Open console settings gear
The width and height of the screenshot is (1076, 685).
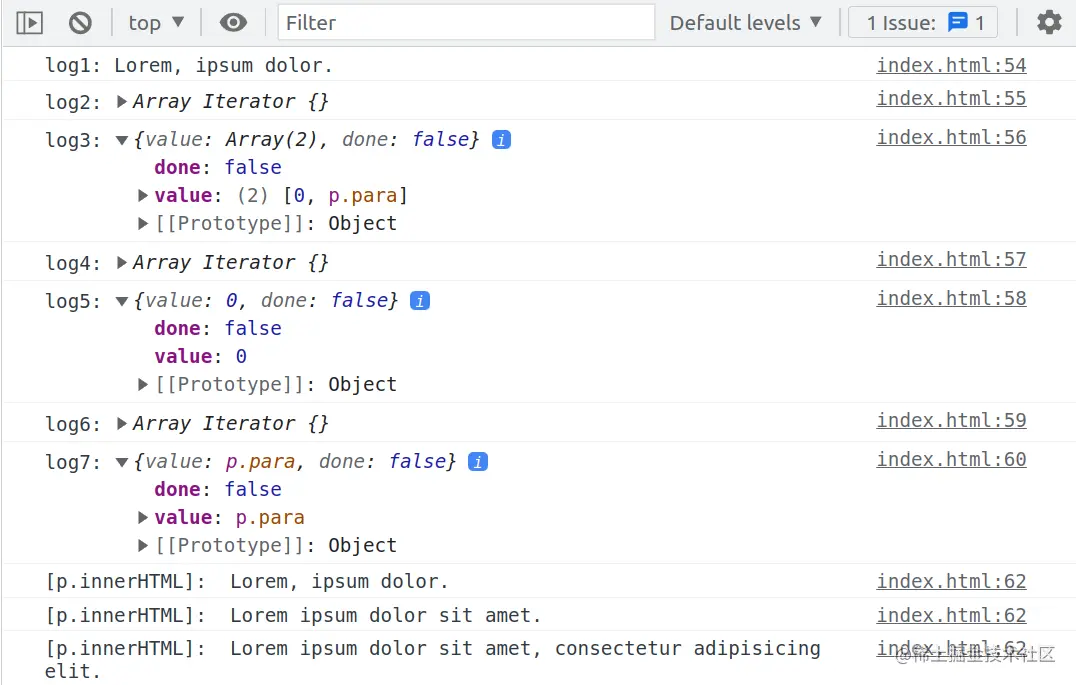point(1049,22)
